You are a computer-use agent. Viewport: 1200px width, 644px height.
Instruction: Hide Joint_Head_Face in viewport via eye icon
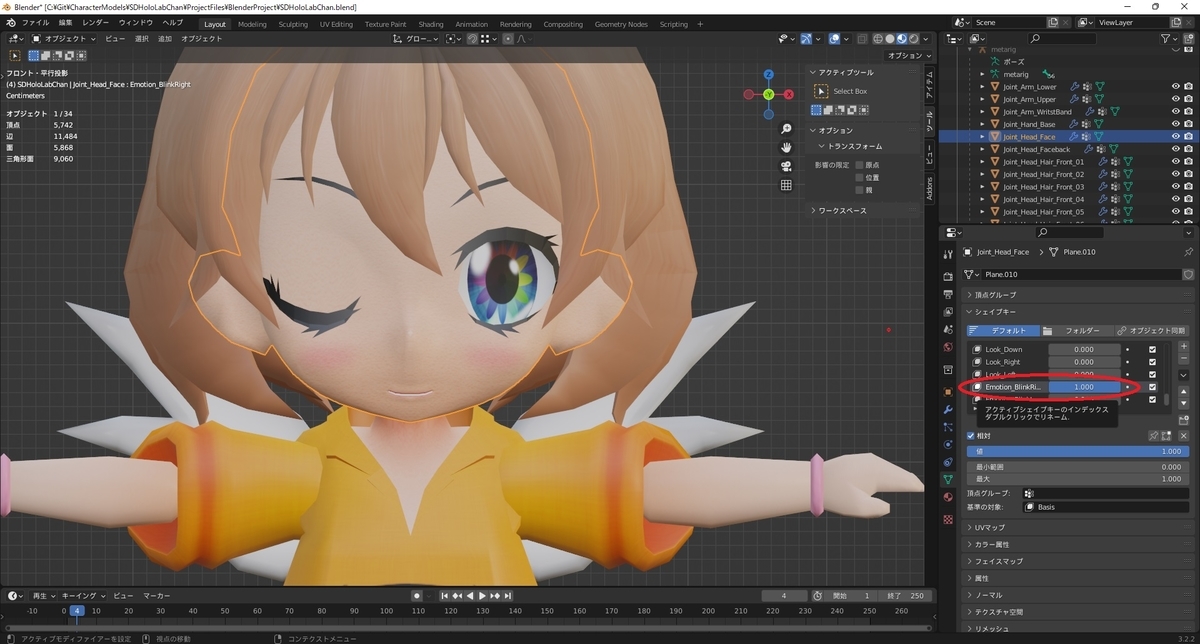click(1175, 137)
